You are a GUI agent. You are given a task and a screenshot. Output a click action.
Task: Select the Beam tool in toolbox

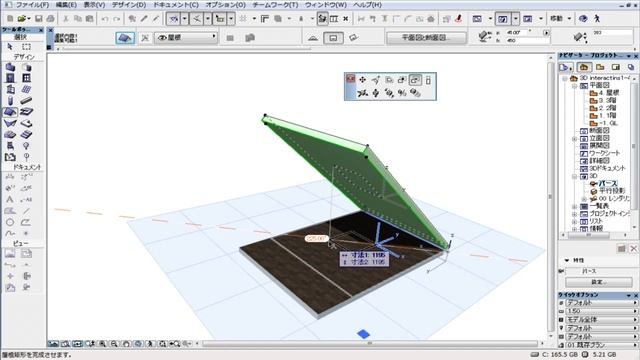27,101
